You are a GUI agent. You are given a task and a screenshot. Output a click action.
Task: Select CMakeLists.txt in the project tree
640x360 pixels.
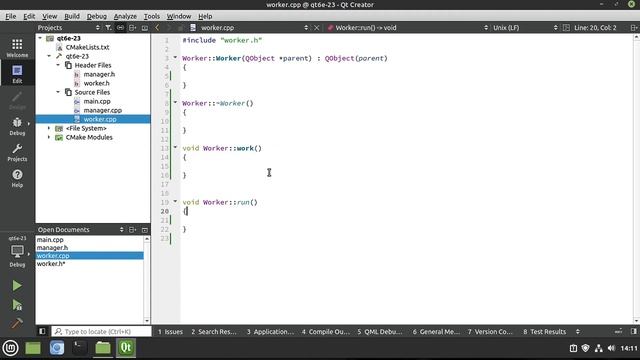87,47
